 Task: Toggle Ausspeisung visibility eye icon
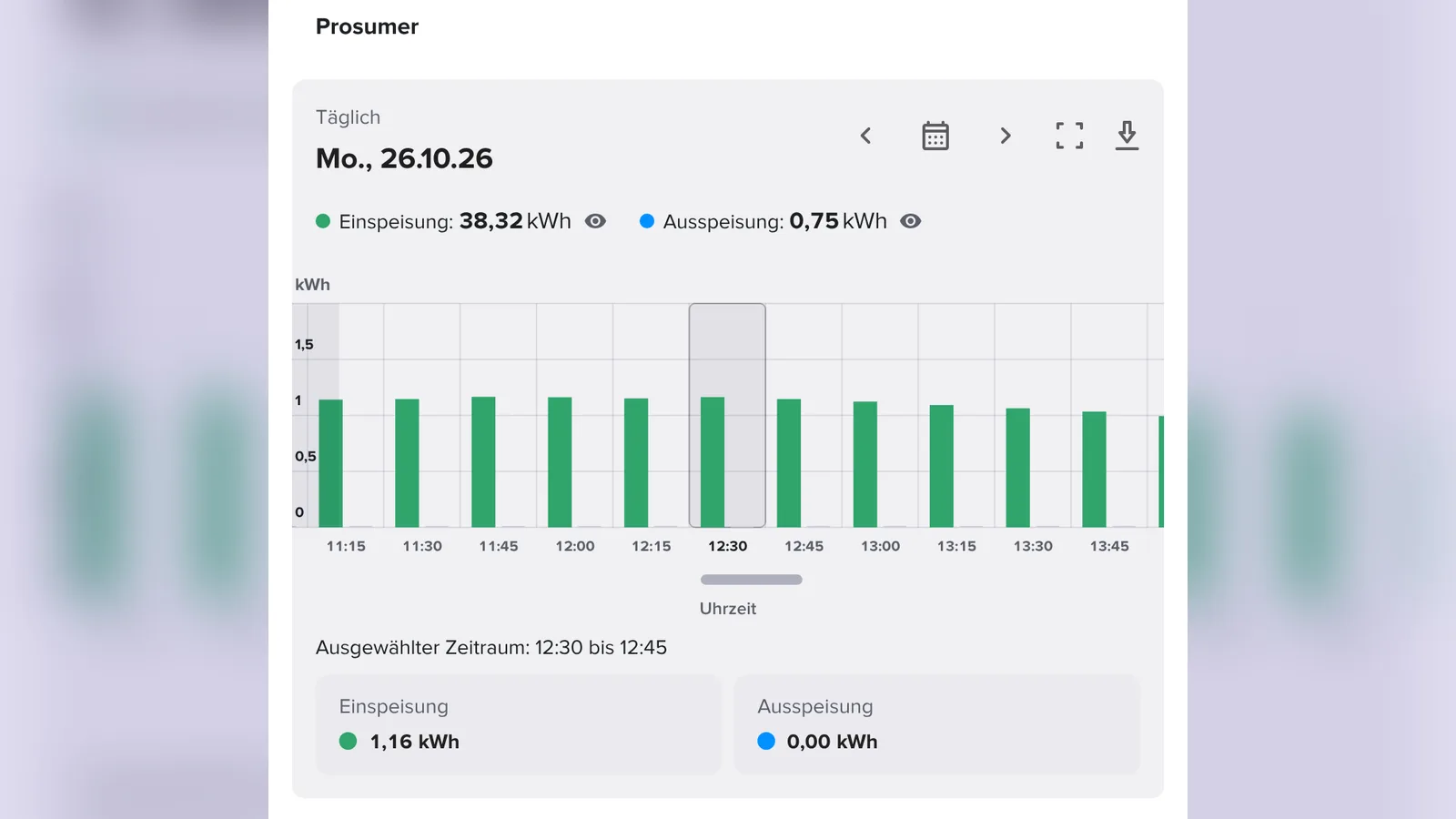coord(910,221)
